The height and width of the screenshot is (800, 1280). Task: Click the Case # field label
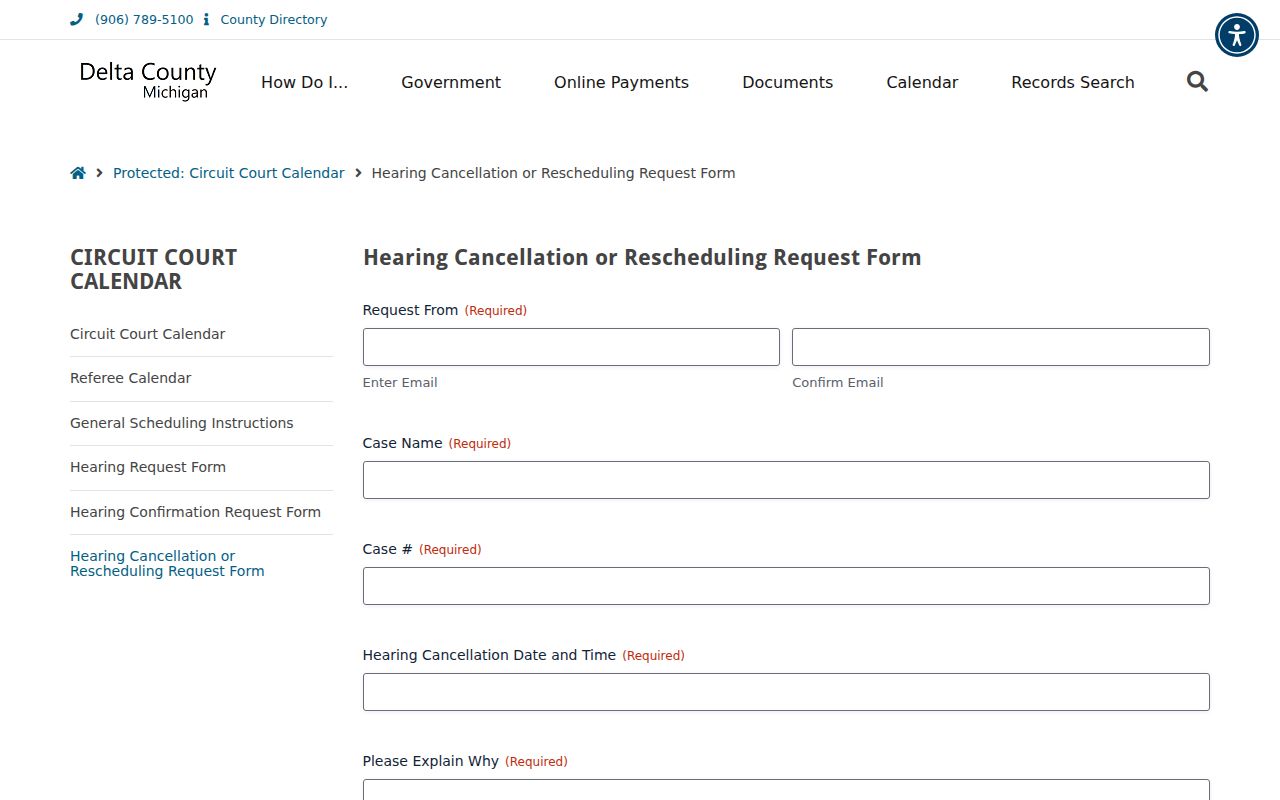coord(387,549)
